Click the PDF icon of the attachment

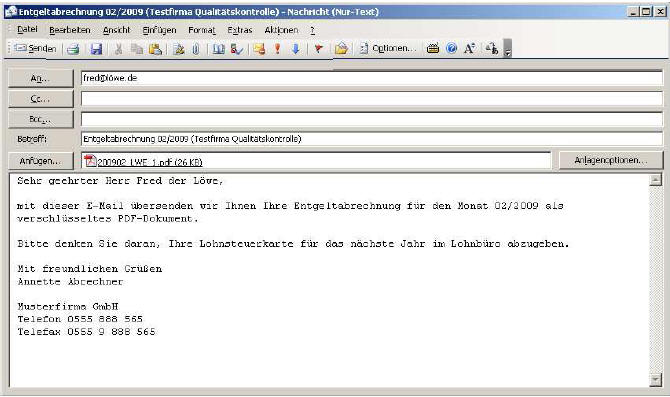point(90,161)
